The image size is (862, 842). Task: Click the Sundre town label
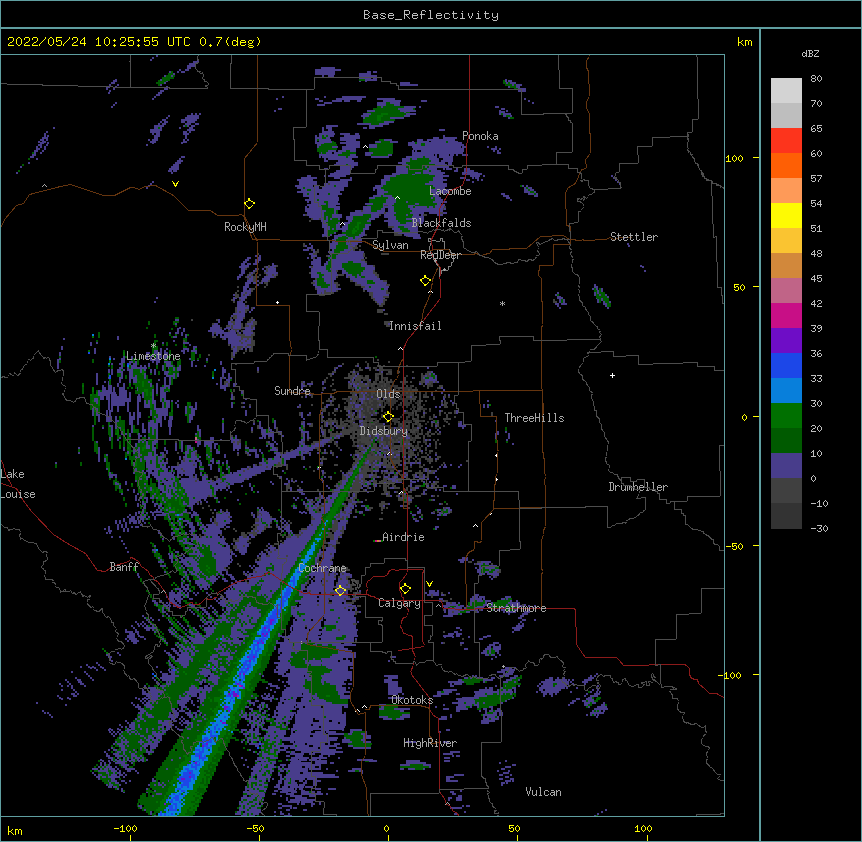[292, 391]
